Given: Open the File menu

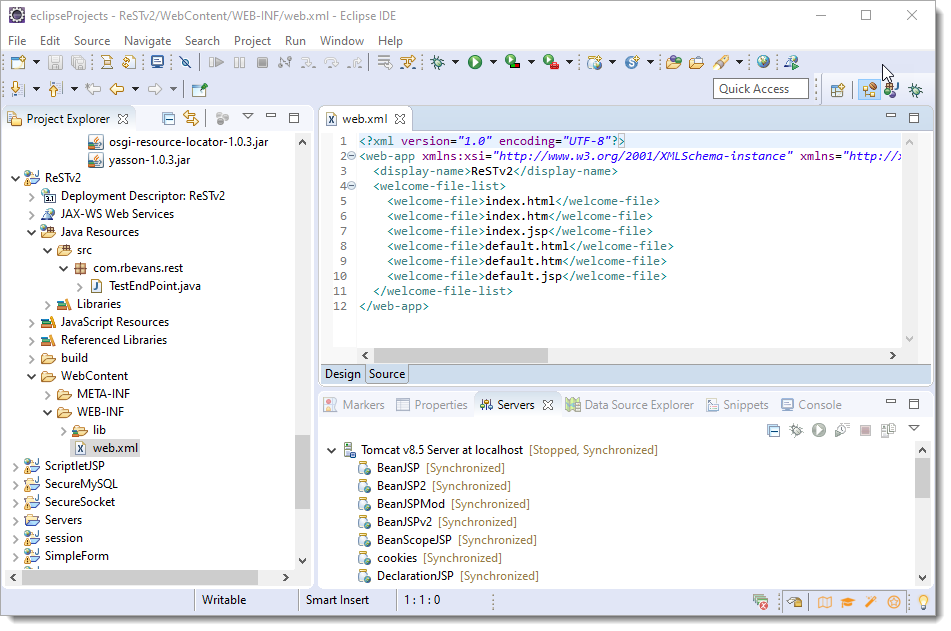Looking at the screenshot, I should click(17, 41).
